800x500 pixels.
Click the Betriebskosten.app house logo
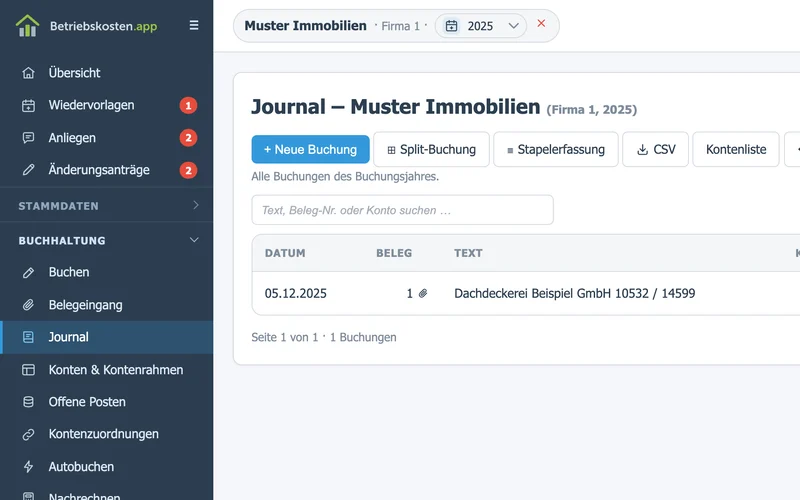[28, 26]
